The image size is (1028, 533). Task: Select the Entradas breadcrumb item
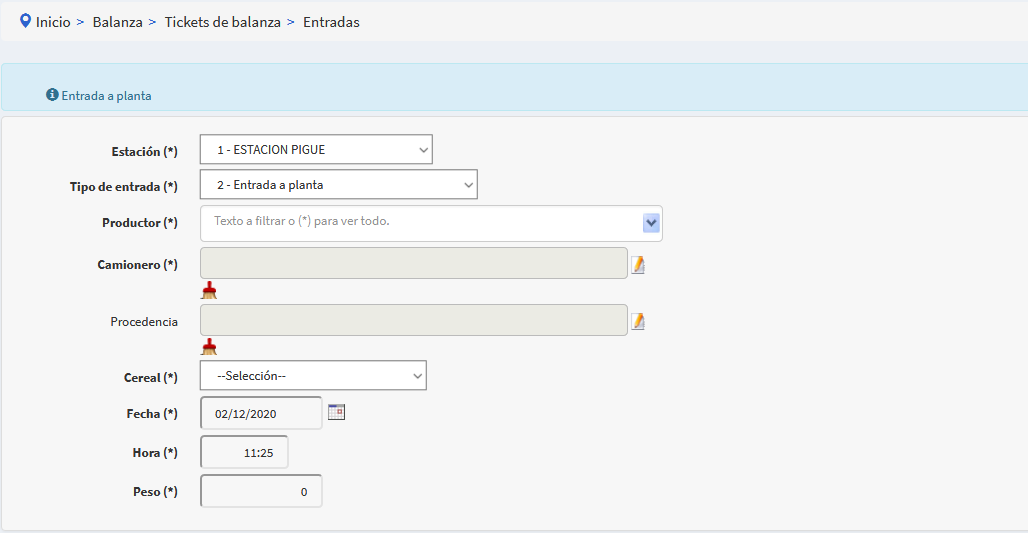click(331, 21)
